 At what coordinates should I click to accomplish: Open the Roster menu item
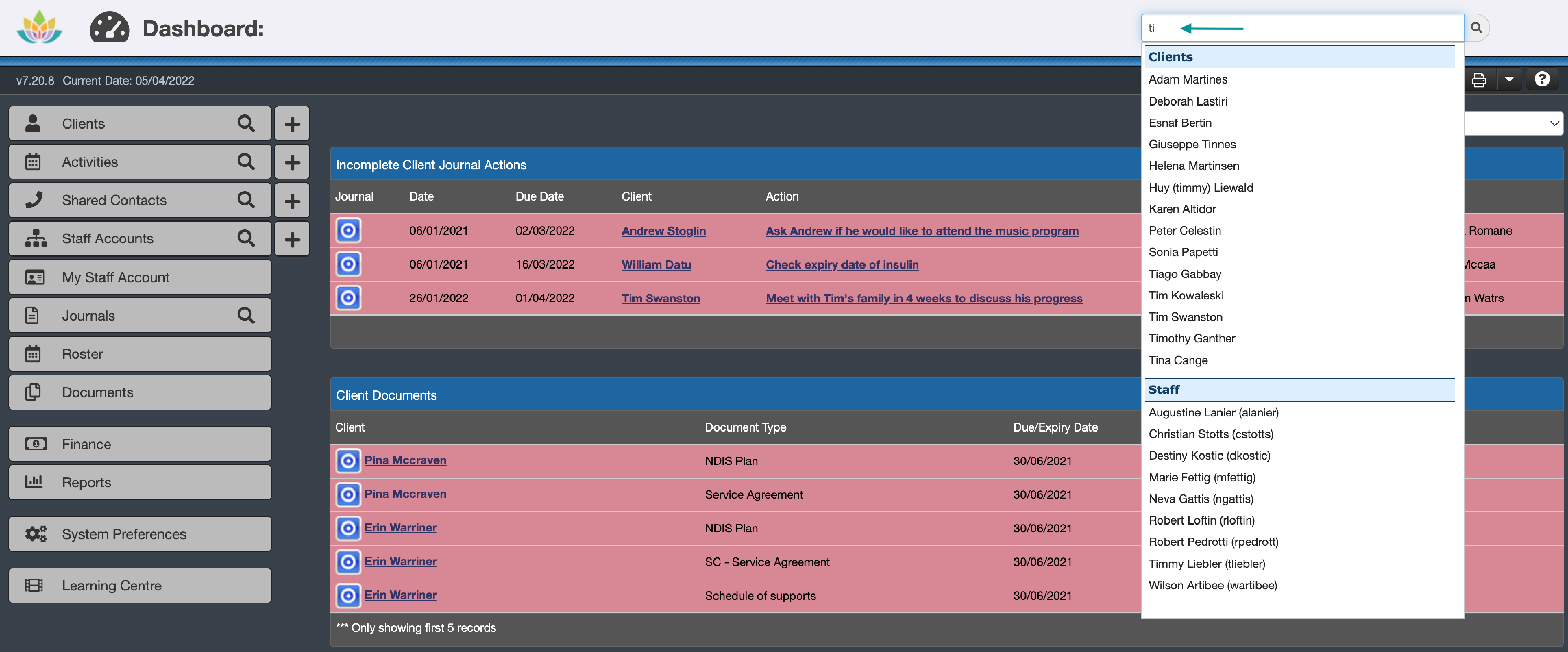[x=140, y=354]
